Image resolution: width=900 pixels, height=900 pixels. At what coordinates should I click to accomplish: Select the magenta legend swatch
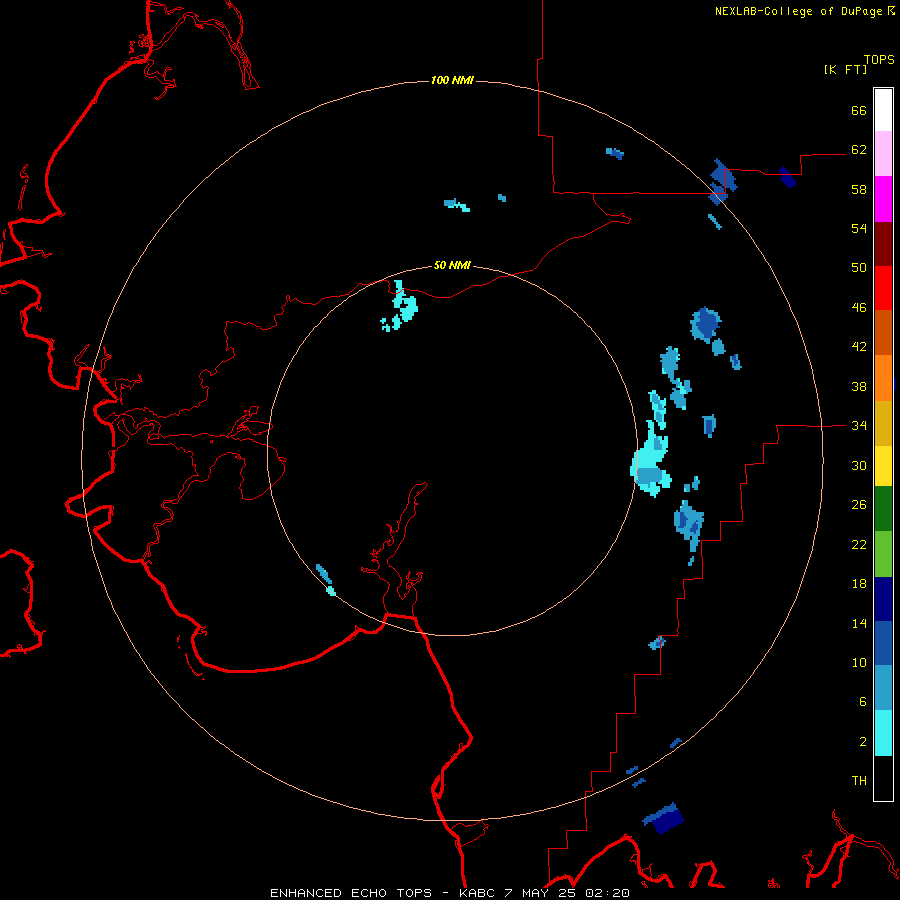coord(883,199)
